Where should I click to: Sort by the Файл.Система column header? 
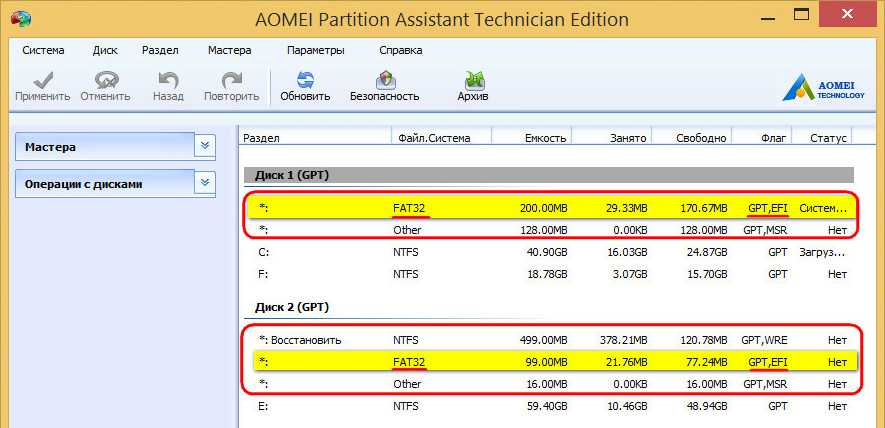click(433, 138)
